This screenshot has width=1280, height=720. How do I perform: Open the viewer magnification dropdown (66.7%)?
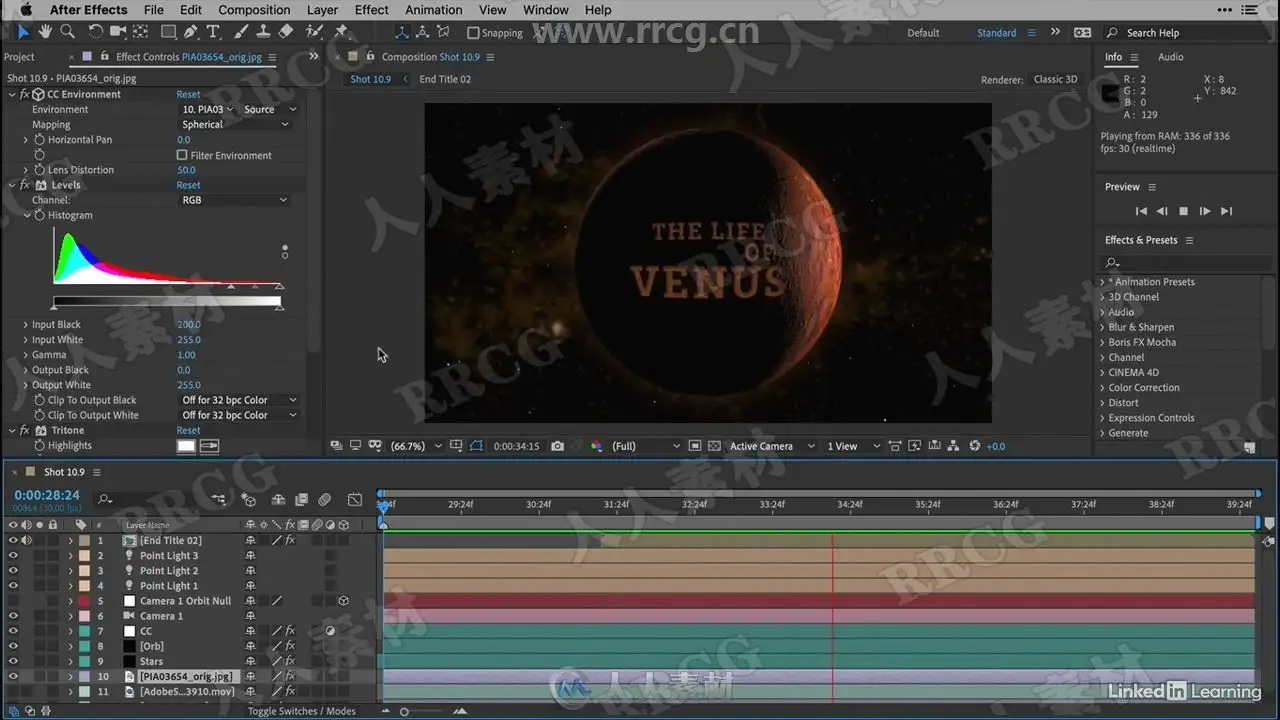coord(416,446)
